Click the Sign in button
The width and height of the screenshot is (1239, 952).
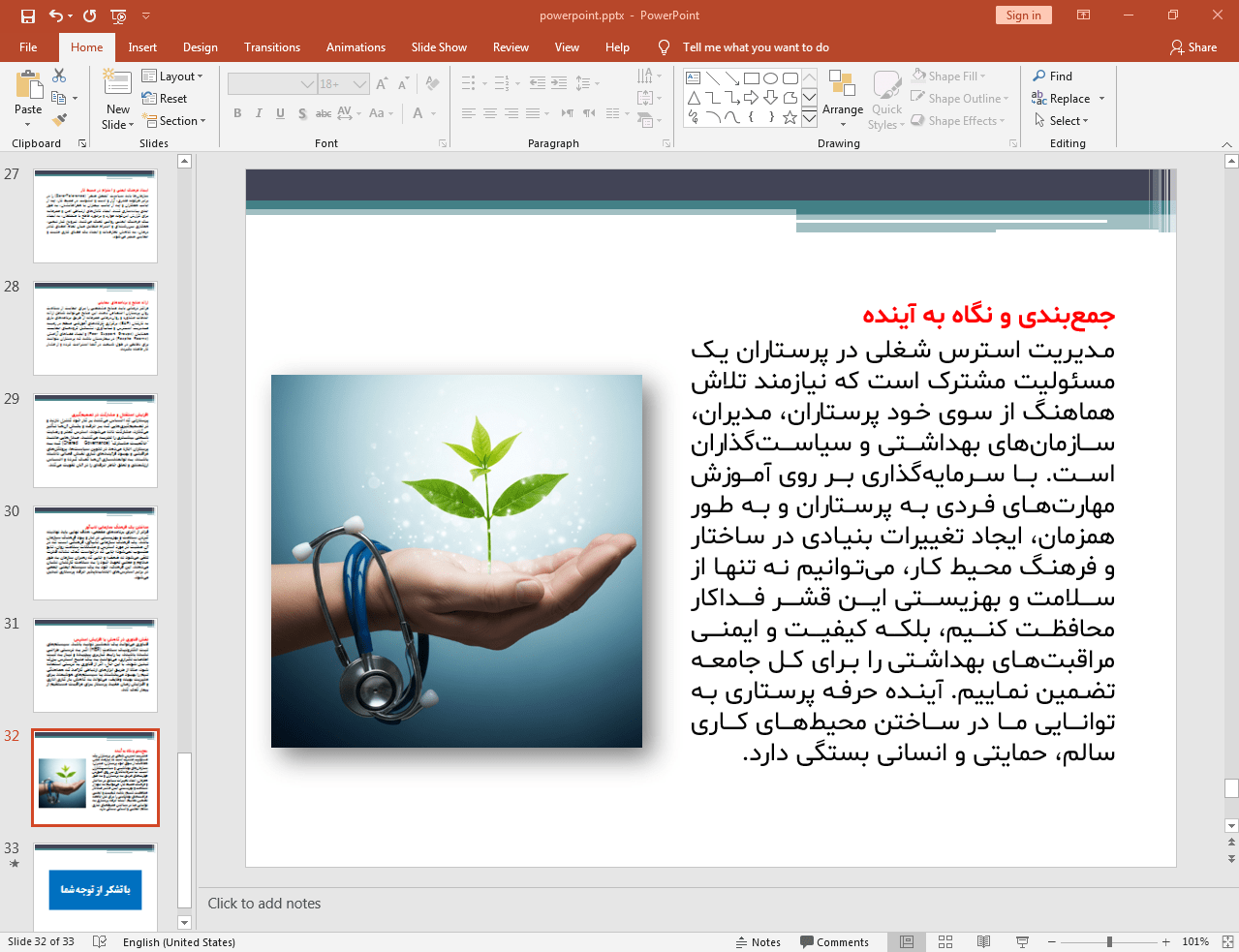pyautogui.click(x=1023, y=15)
